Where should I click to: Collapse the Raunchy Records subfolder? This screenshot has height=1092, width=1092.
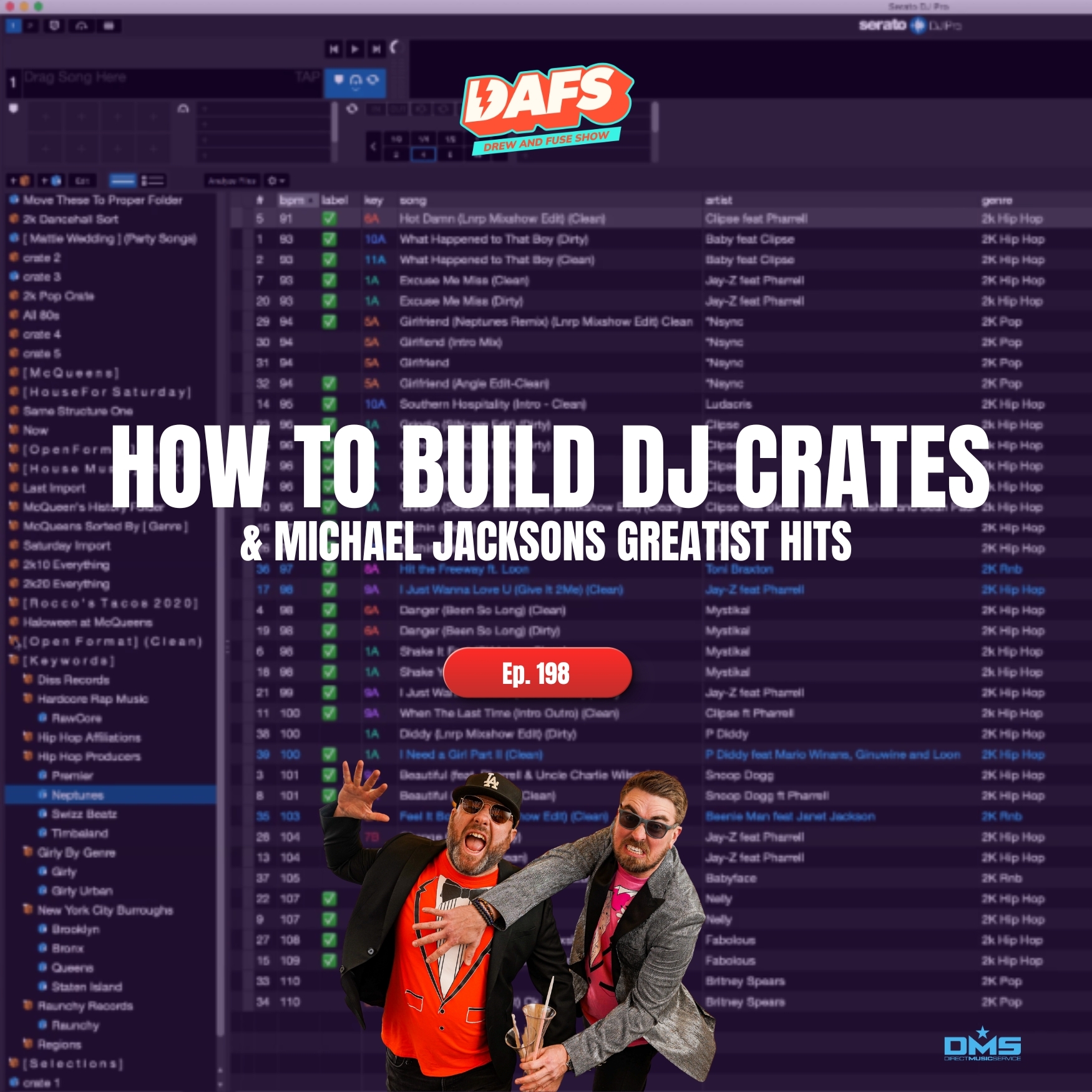point(28,1006)
